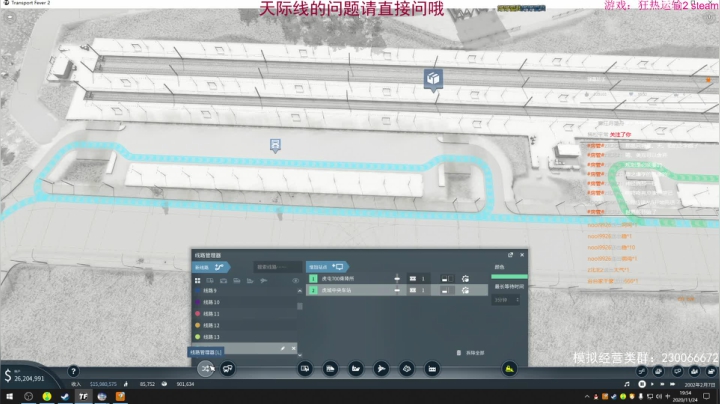Open the industry layer button bottom-right

coord(694,371)
